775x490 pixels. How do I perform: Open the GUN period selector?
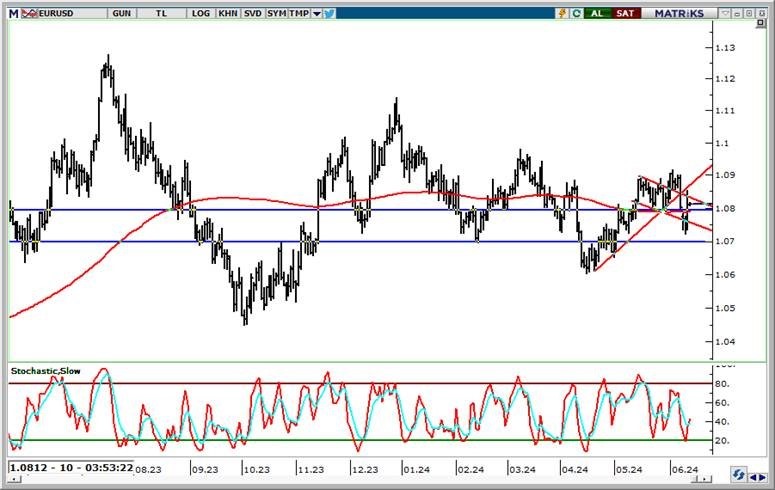tap(121, 13)
